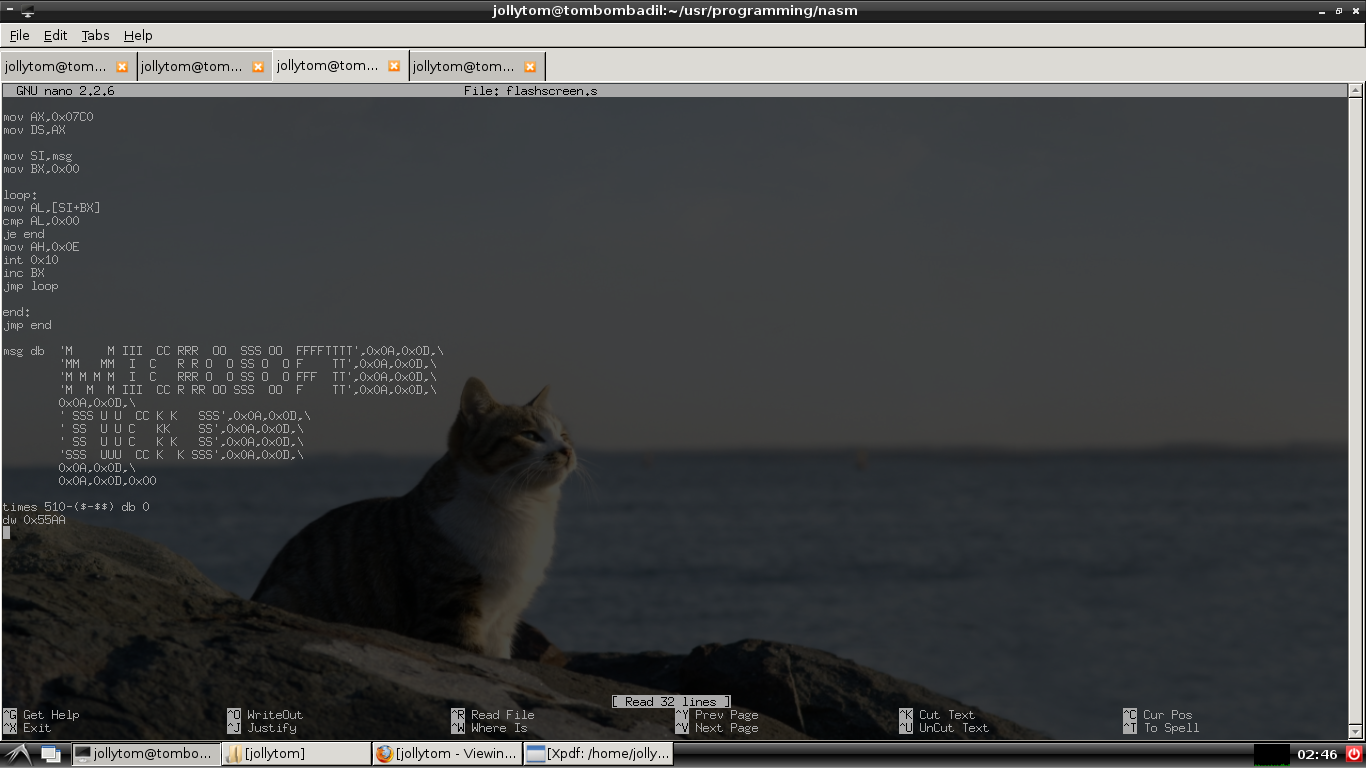The width and height of the screenshot is (1366, 768).
Task: Restore the terminal window size from titlebar
Action: (1339, 11)
